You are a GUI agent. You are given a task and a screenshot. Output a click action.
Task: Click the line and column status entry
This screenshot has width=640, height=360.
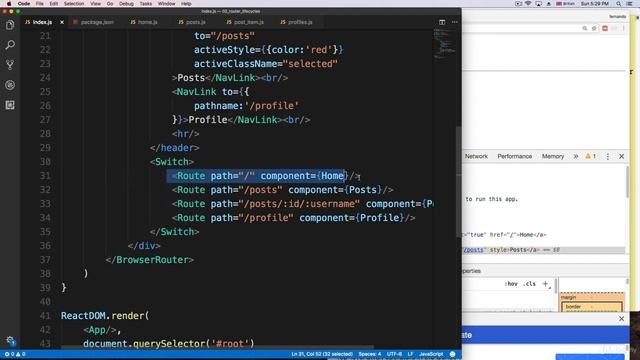[322, 354]
